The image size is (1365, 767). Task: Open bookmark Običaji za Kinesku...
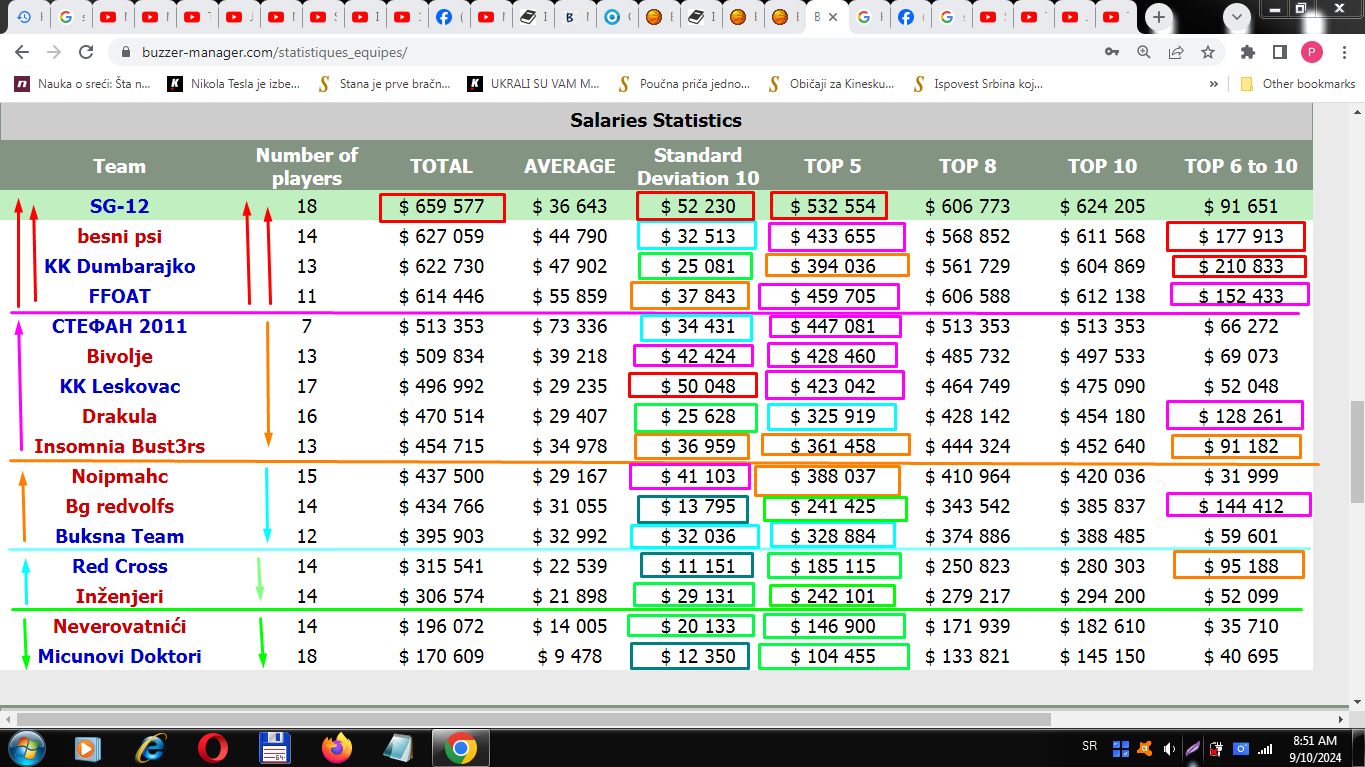(831, 84)
